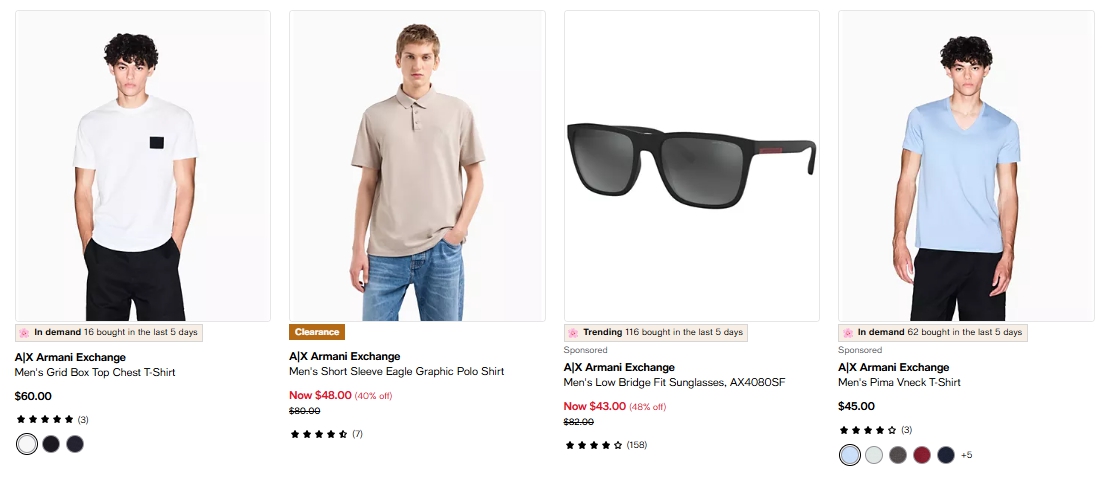1106x477 pixels.
Task: Click the Pima Vneck T-Shirt star rating
Action: (868, 430)
